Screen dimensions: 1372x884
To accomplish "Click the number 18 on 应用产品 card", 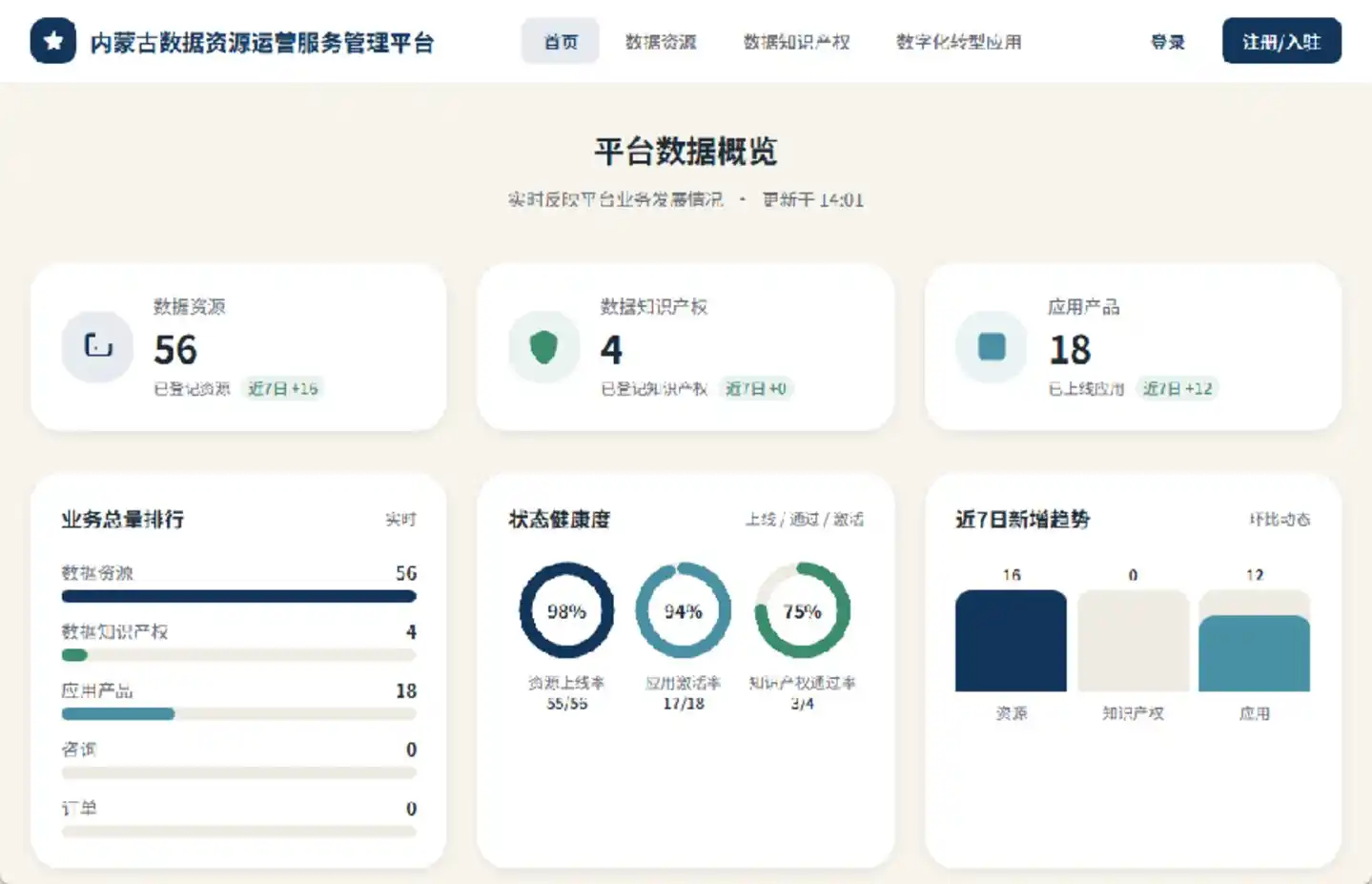I will (1070, 350).
